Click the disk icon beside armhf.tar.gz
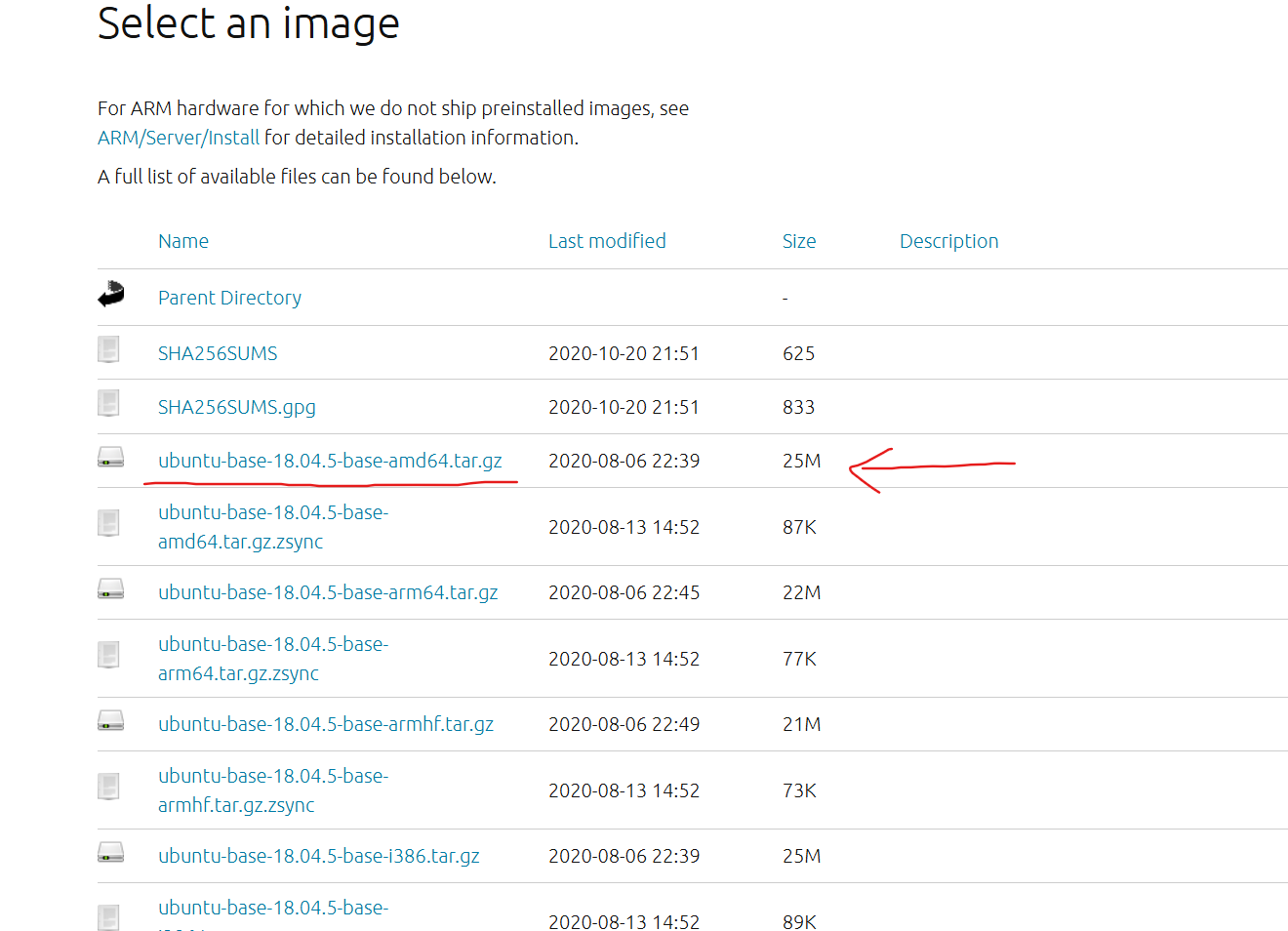 point(110,720)
